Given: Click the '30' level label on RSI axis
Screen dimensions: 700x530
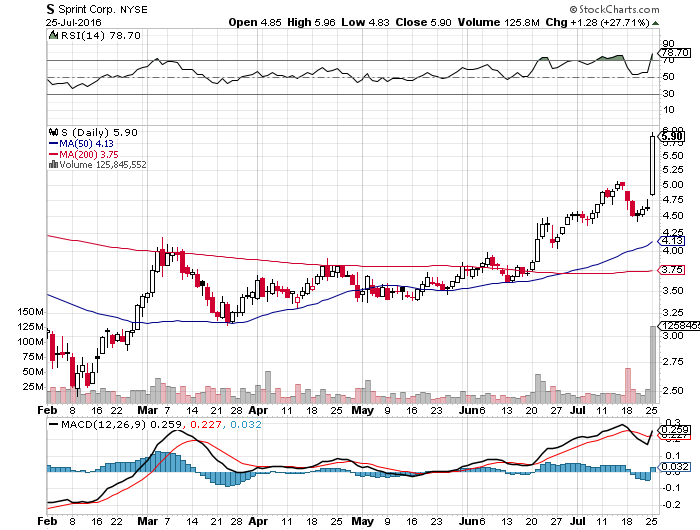Looking at the screenshot, I should [668, 94].
